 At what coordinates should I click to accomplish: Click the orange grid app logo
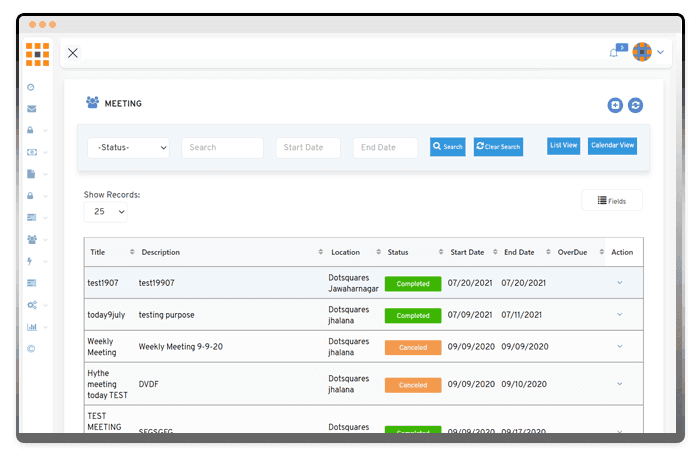pos(38,54)
